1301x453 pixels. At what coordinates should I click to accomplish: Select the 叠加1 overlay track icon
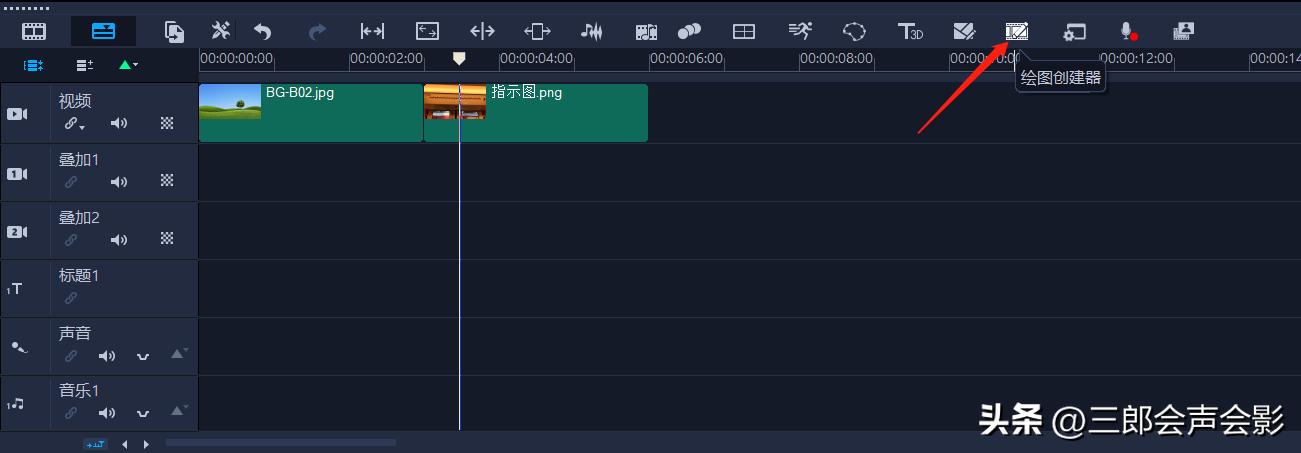coord(16,174)
